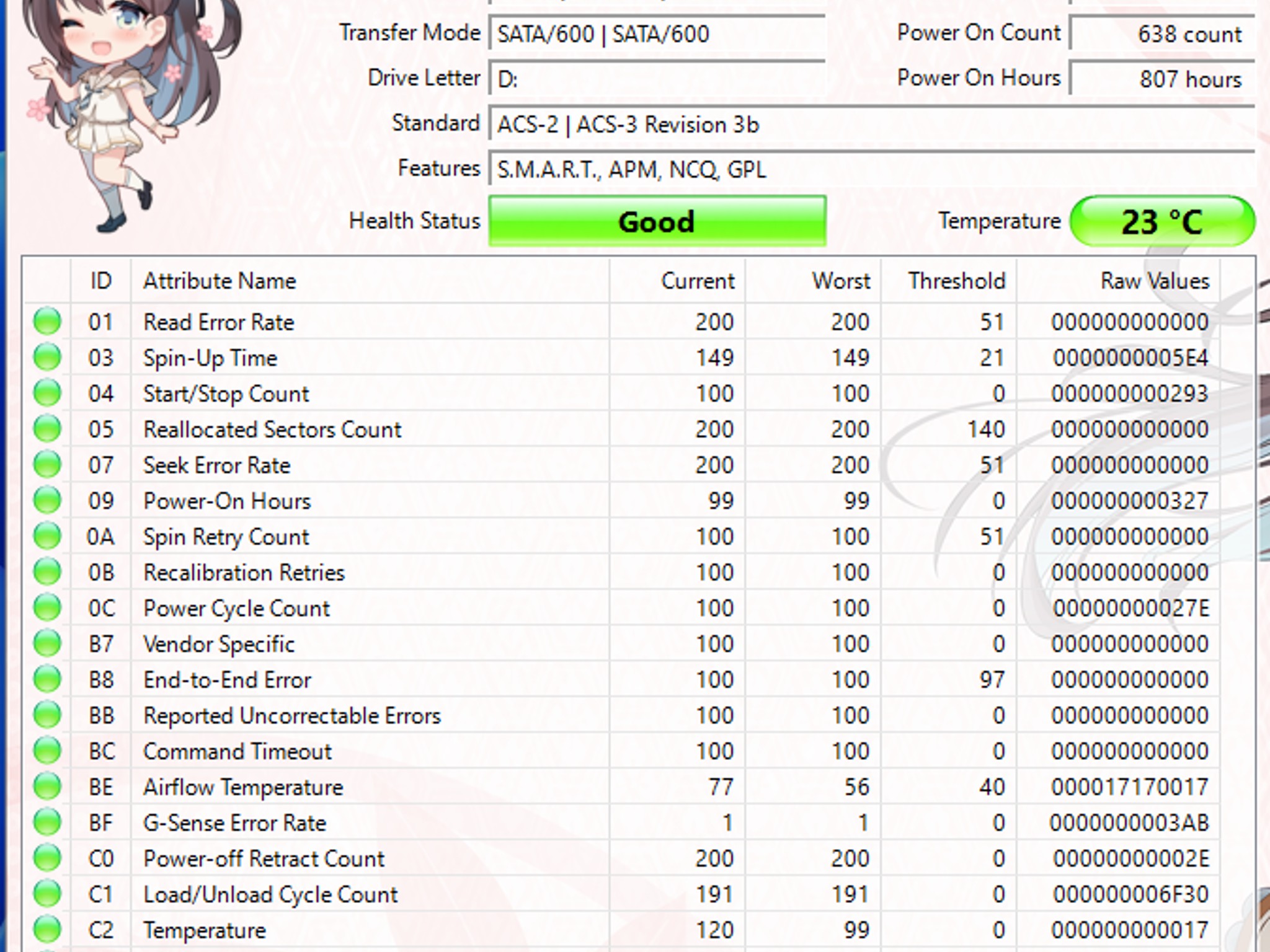Click threshold value 97 of End-to-End Error
The image size is (1270, 952).
(992, 680)
